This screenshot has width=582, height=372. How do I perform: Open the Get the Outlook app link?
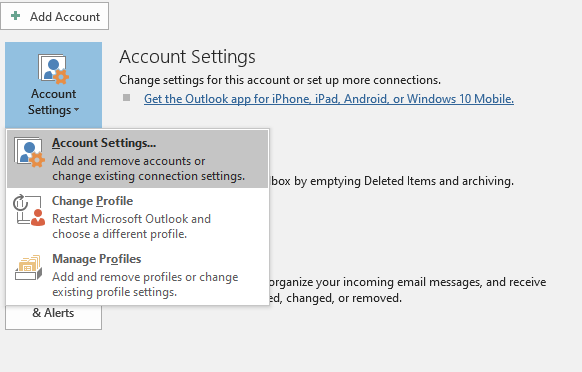click(329, 99)
